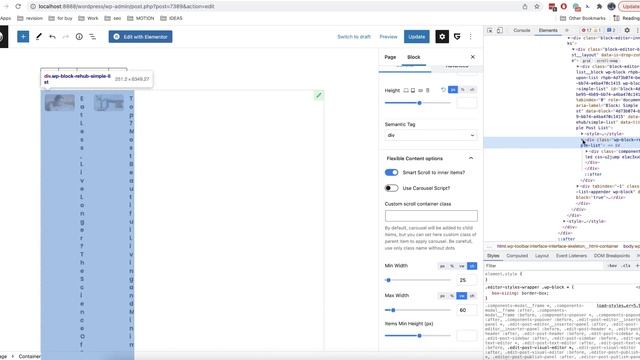Collapse the selected wp-block-rehub div node
640x360 pixels.
coord(582,140)
